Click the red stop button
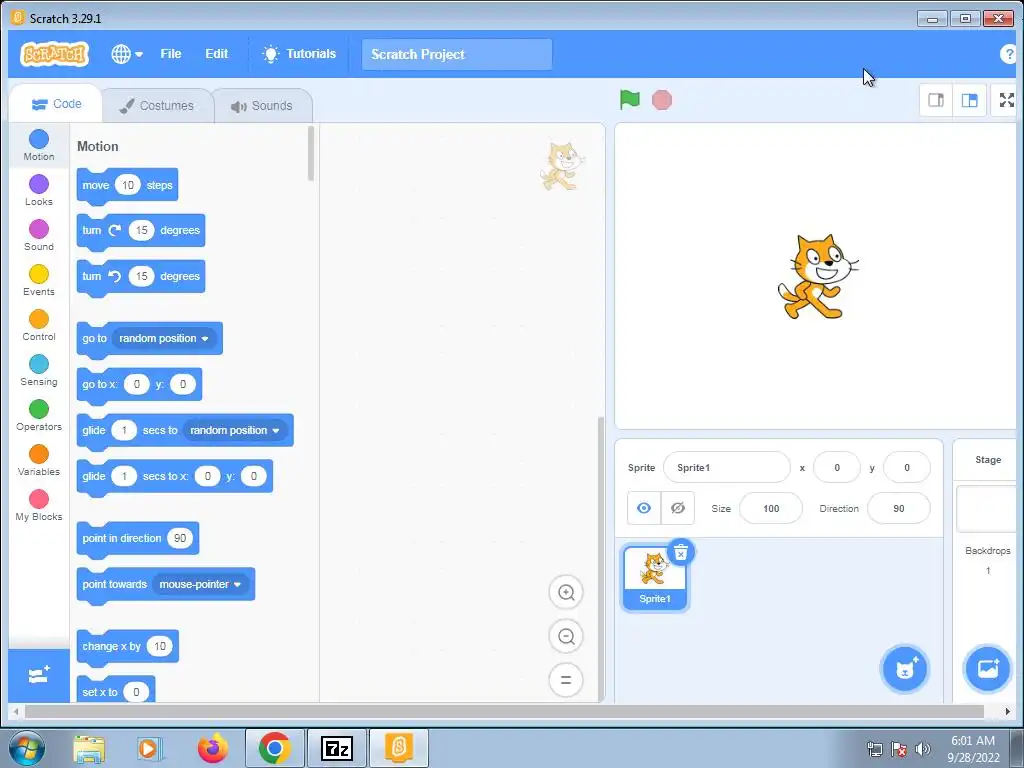1024x768 pixels. pos(662,100)
